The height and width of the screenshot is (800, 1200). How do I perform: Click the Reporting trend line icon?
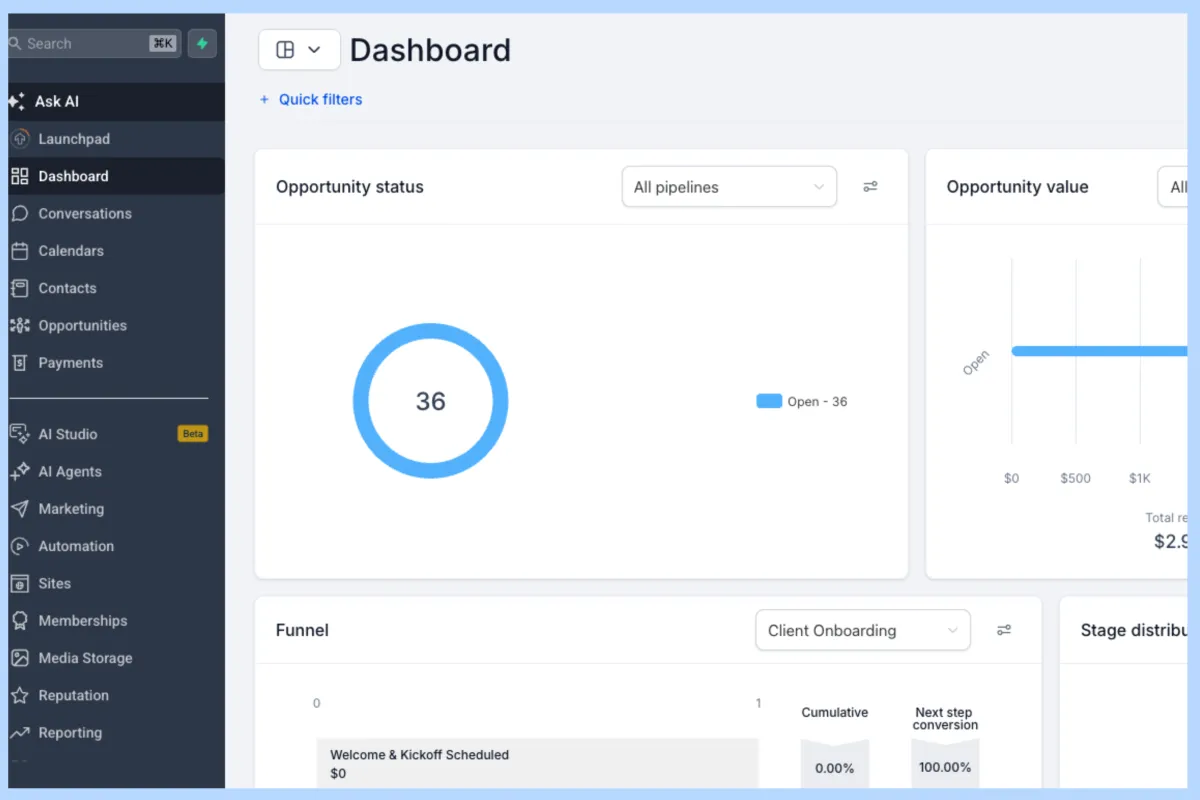[19, 733]
